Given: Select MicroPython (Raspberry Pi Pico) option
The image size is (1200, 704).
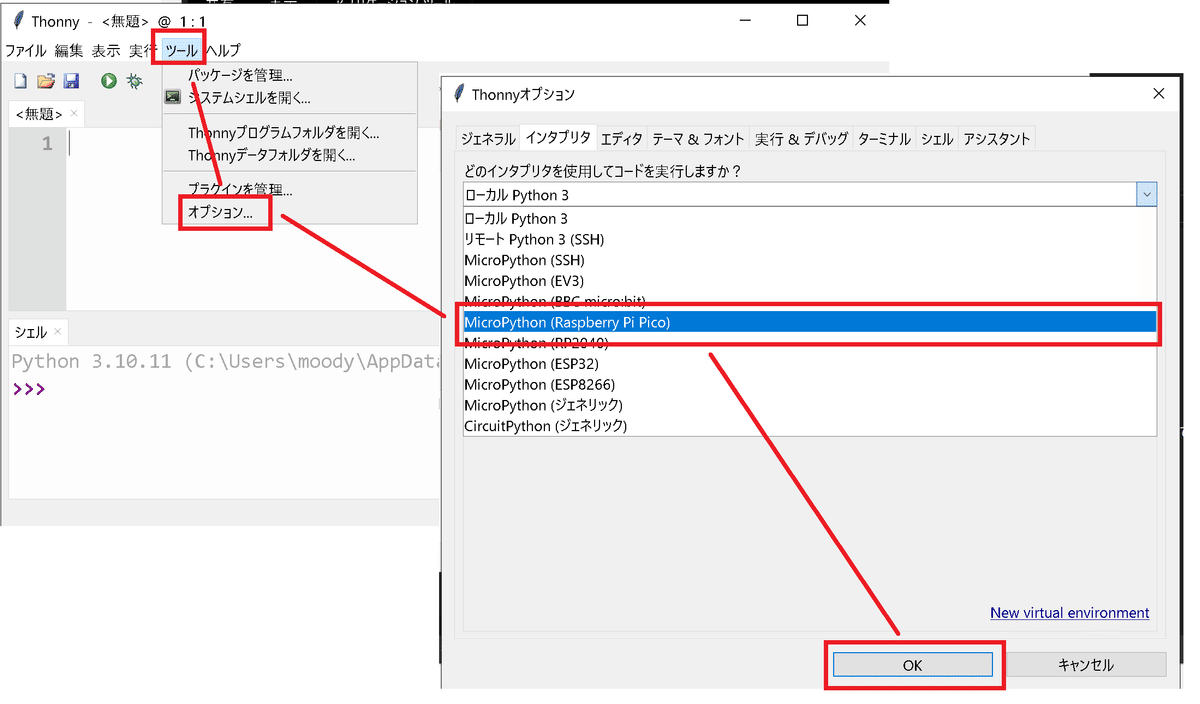Looking at the screenshot, I should coord(810,322).
